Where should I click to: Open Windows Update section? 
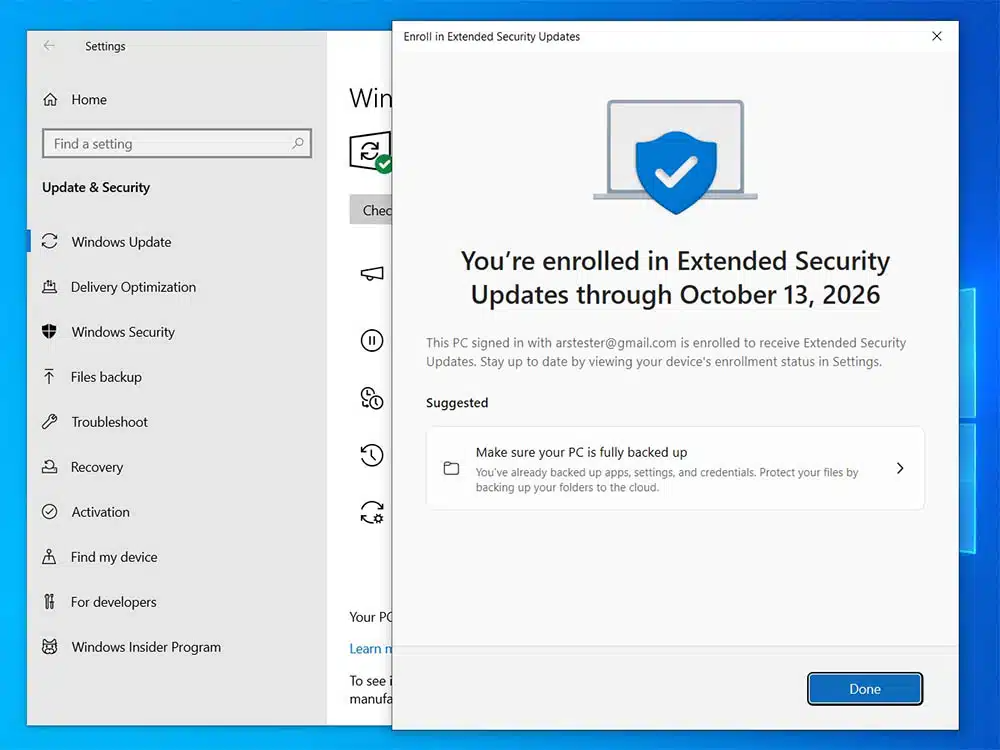pos(121,242)
